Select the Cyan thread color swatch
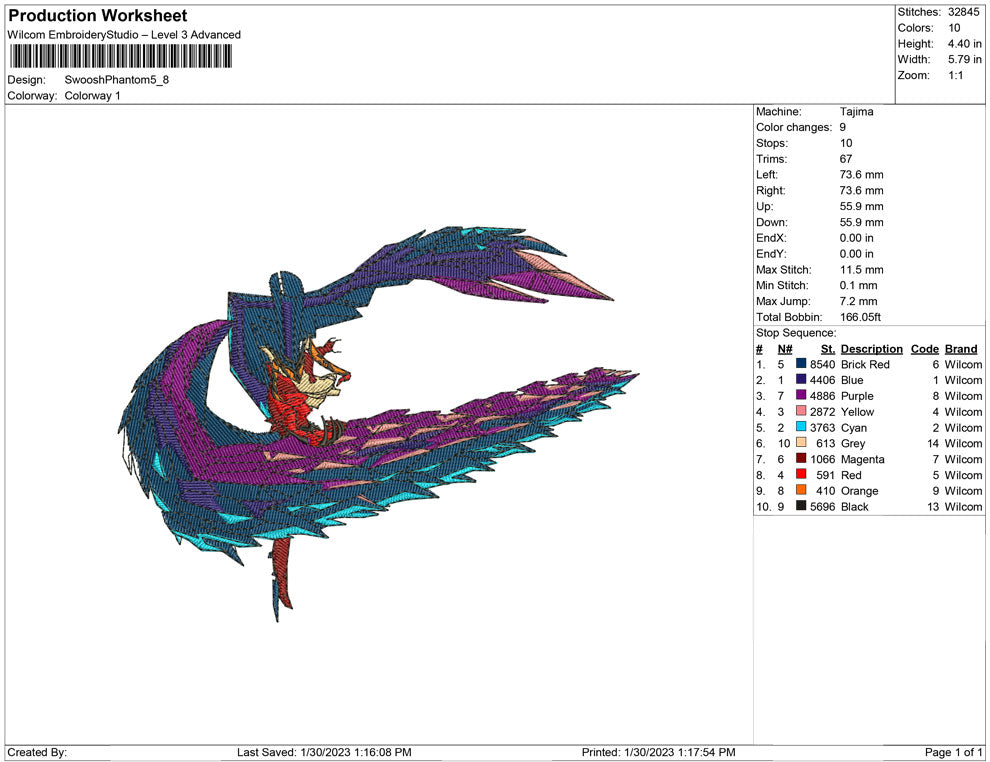Viewport: 990px width, 762px height. (x=801, y=428)
